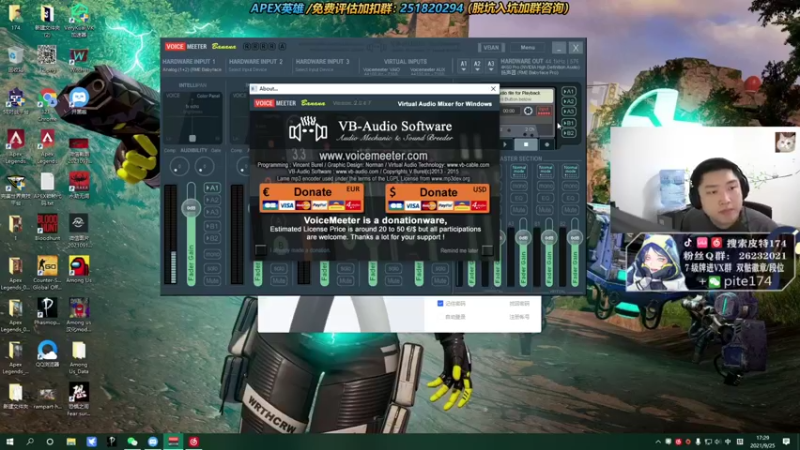Click the VB-Audio speaker logo in About
This screenshot has width=800, height=450.
(307, 131)
